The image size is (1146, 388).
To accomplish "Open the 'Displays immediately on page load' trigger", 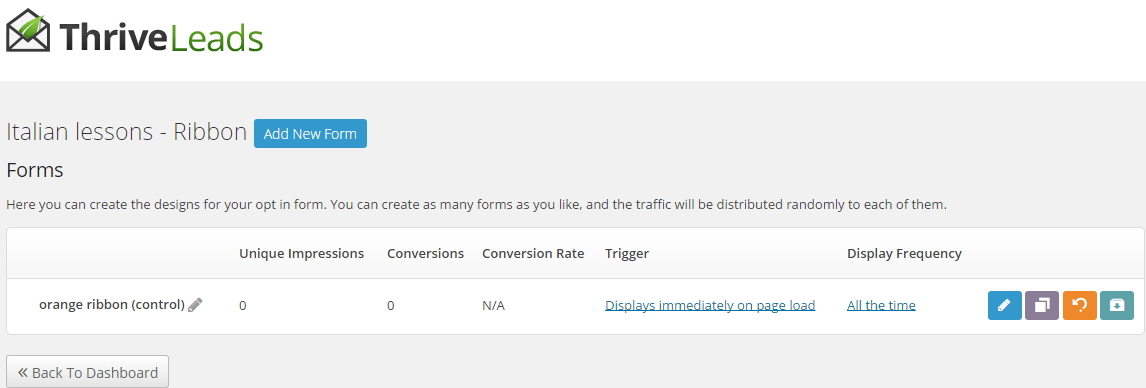I will pos(710,305).
